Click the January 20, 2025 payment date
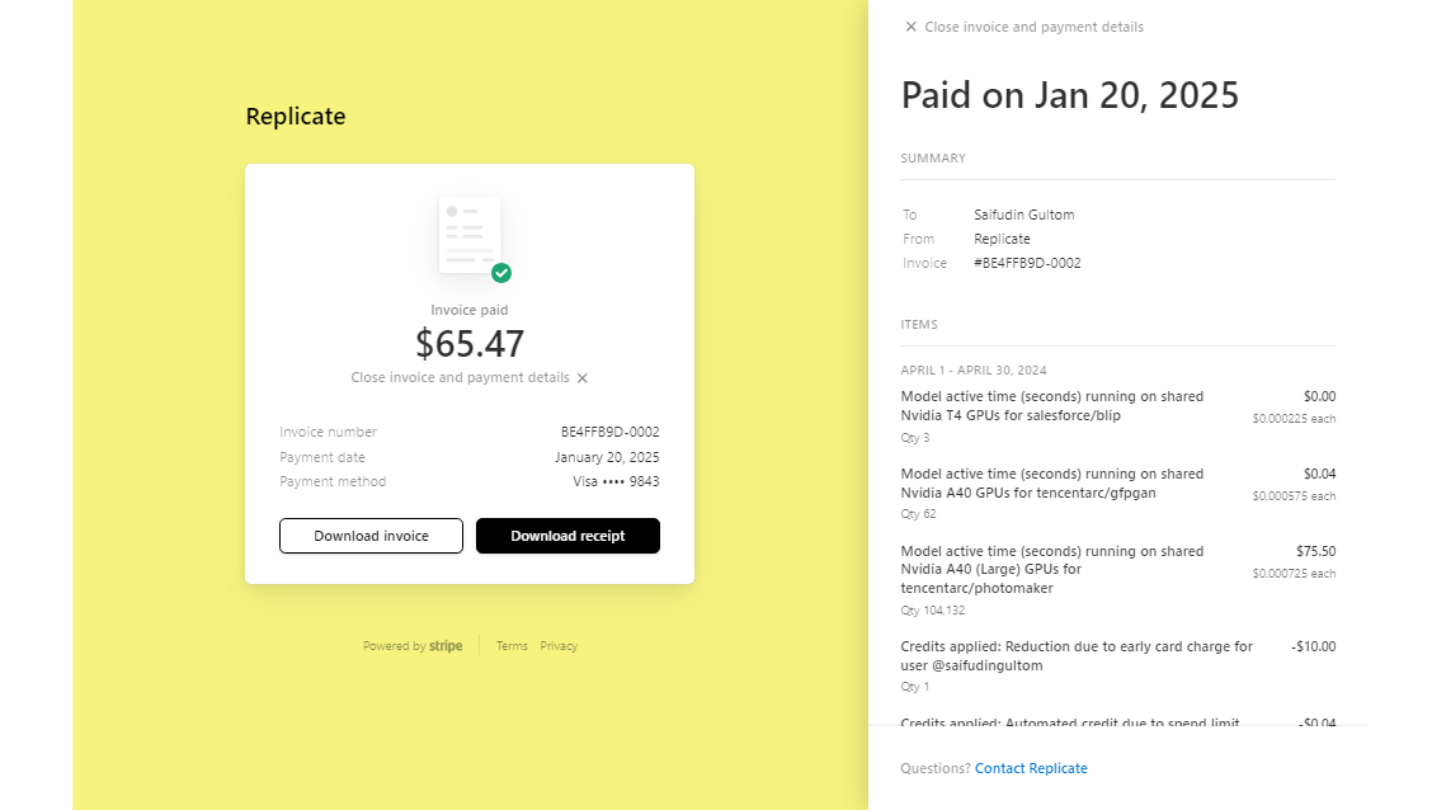This screenshot has width=1440, height=810. (x=607, y=457)
